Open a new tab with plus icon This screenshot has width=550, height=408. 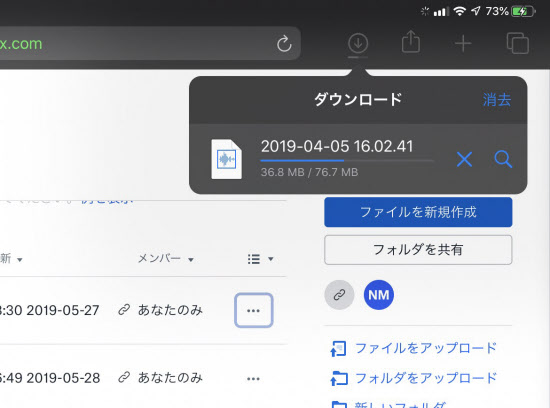[463, 44]
